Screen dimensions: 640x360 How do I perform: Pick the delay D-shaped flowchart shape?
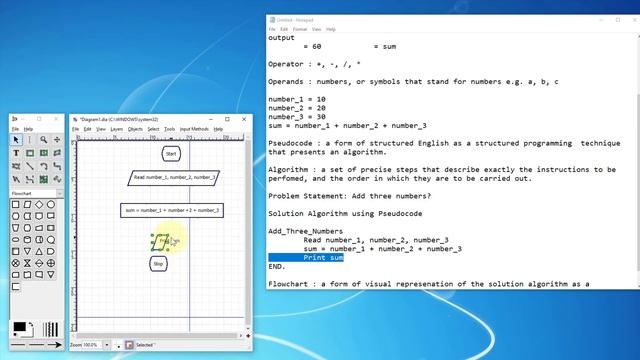tap(51, 251)
